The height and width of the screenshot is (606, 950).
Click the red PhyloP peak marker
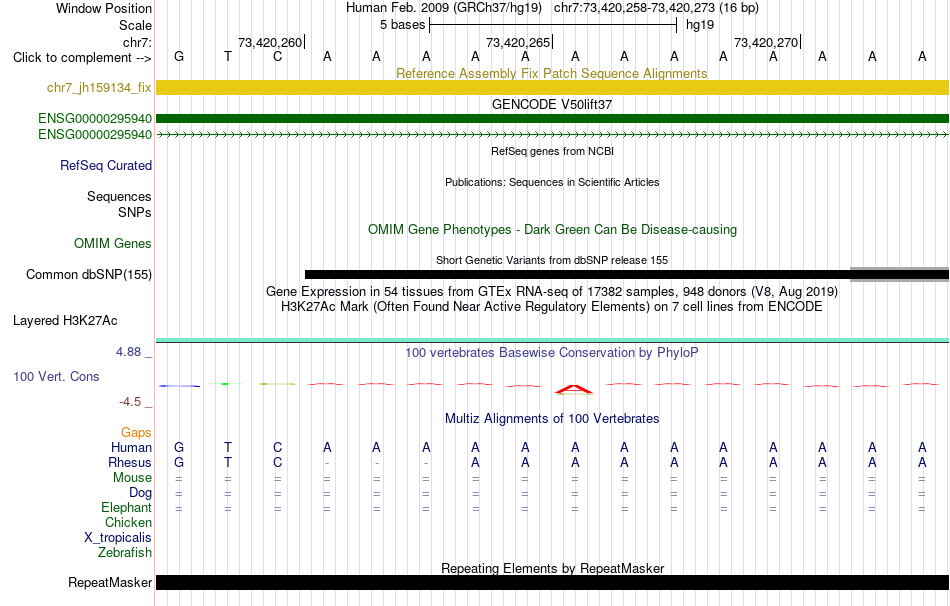(574, 389)
